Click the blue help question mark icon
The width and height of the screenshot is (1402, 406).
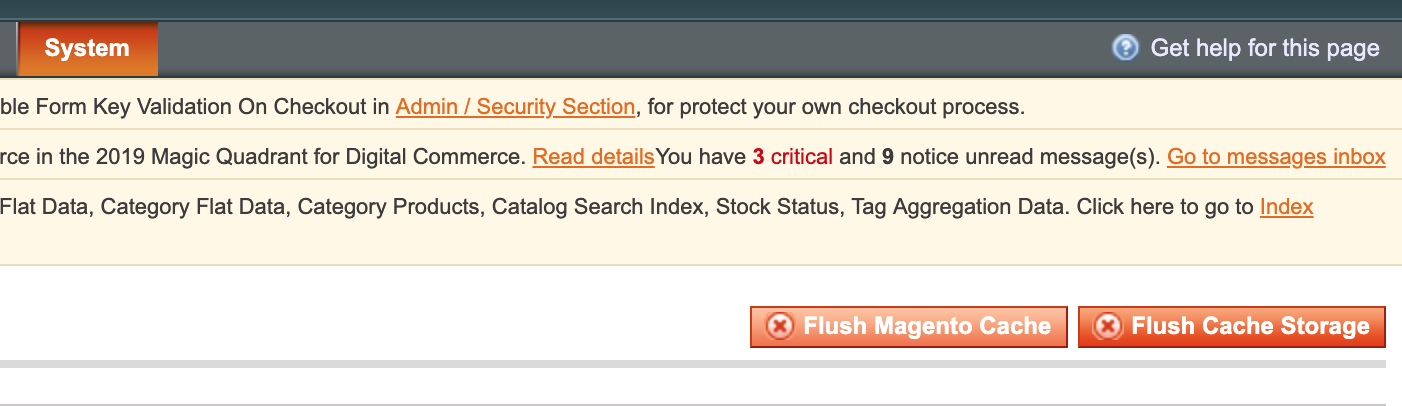pos(1125,48)
